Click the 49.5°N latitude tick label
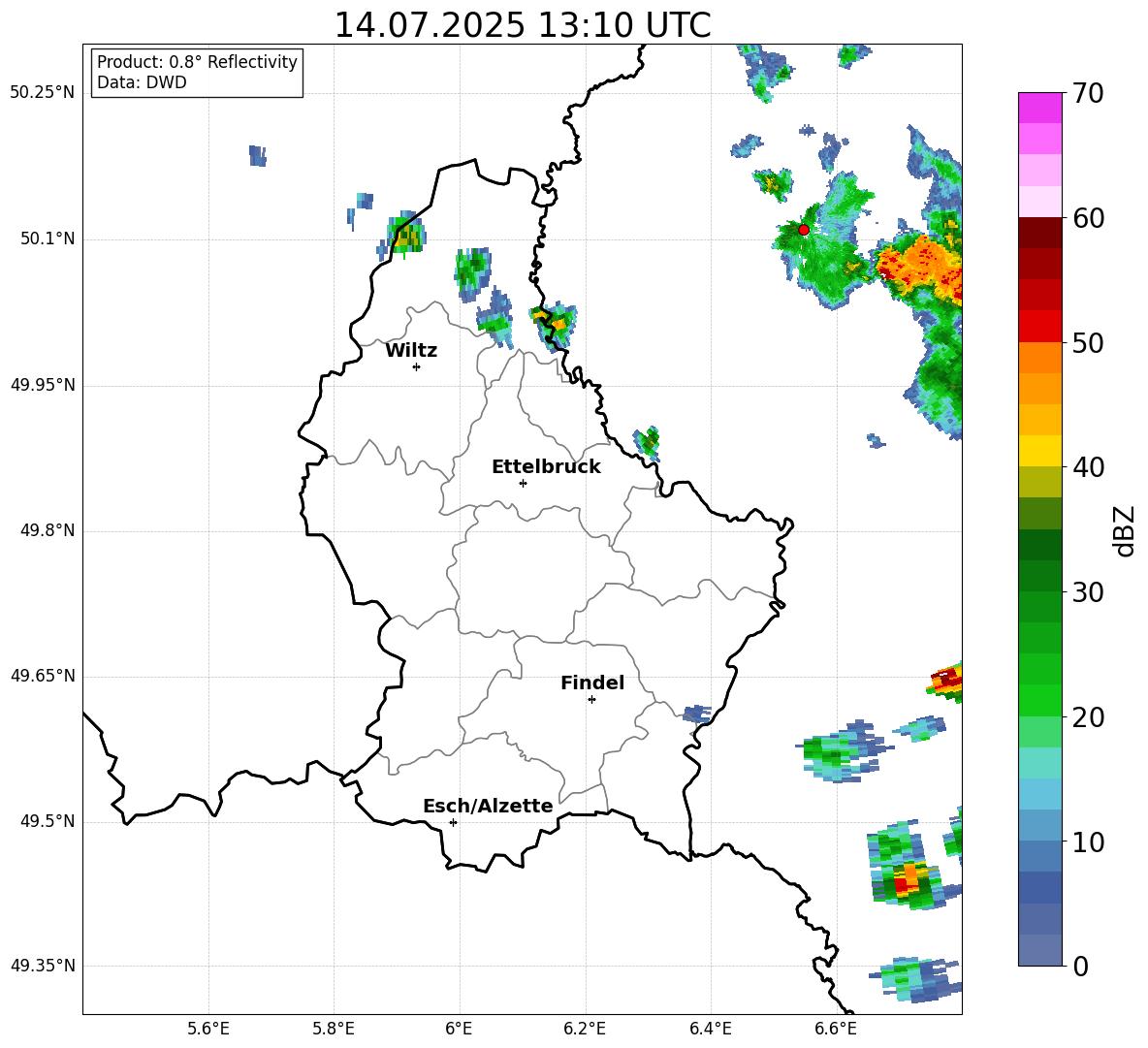 tap(48, 821)
